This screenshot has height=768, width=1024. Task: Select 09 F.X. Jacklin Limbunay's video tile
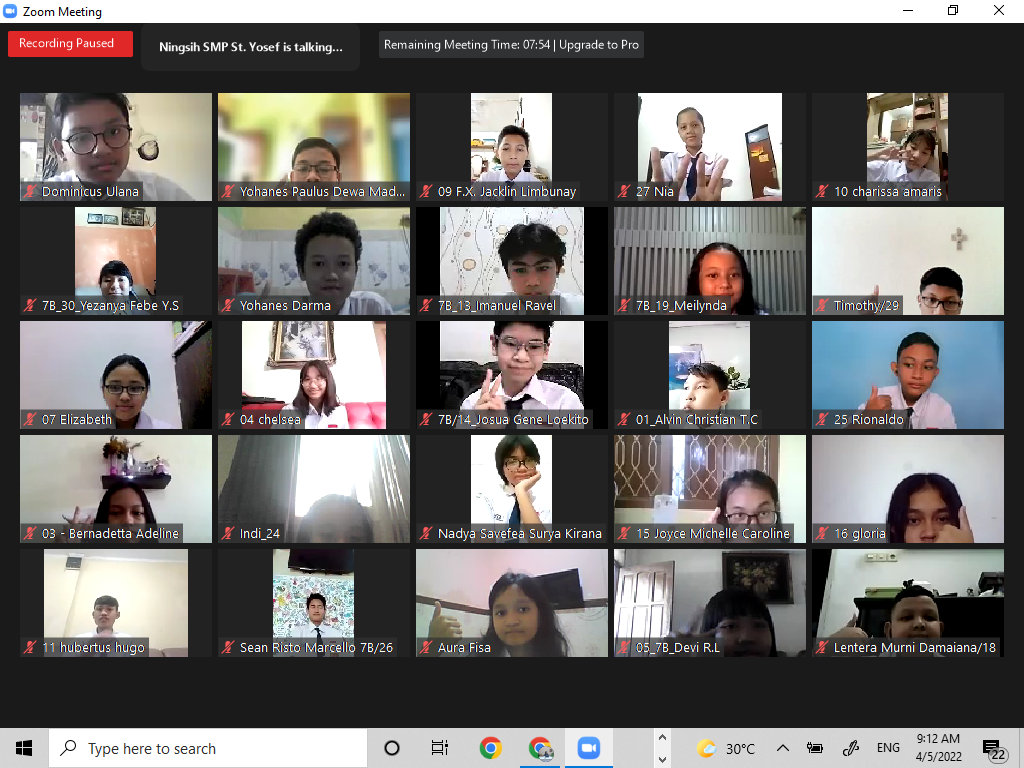pyautogui.click(x=512, y=147)
